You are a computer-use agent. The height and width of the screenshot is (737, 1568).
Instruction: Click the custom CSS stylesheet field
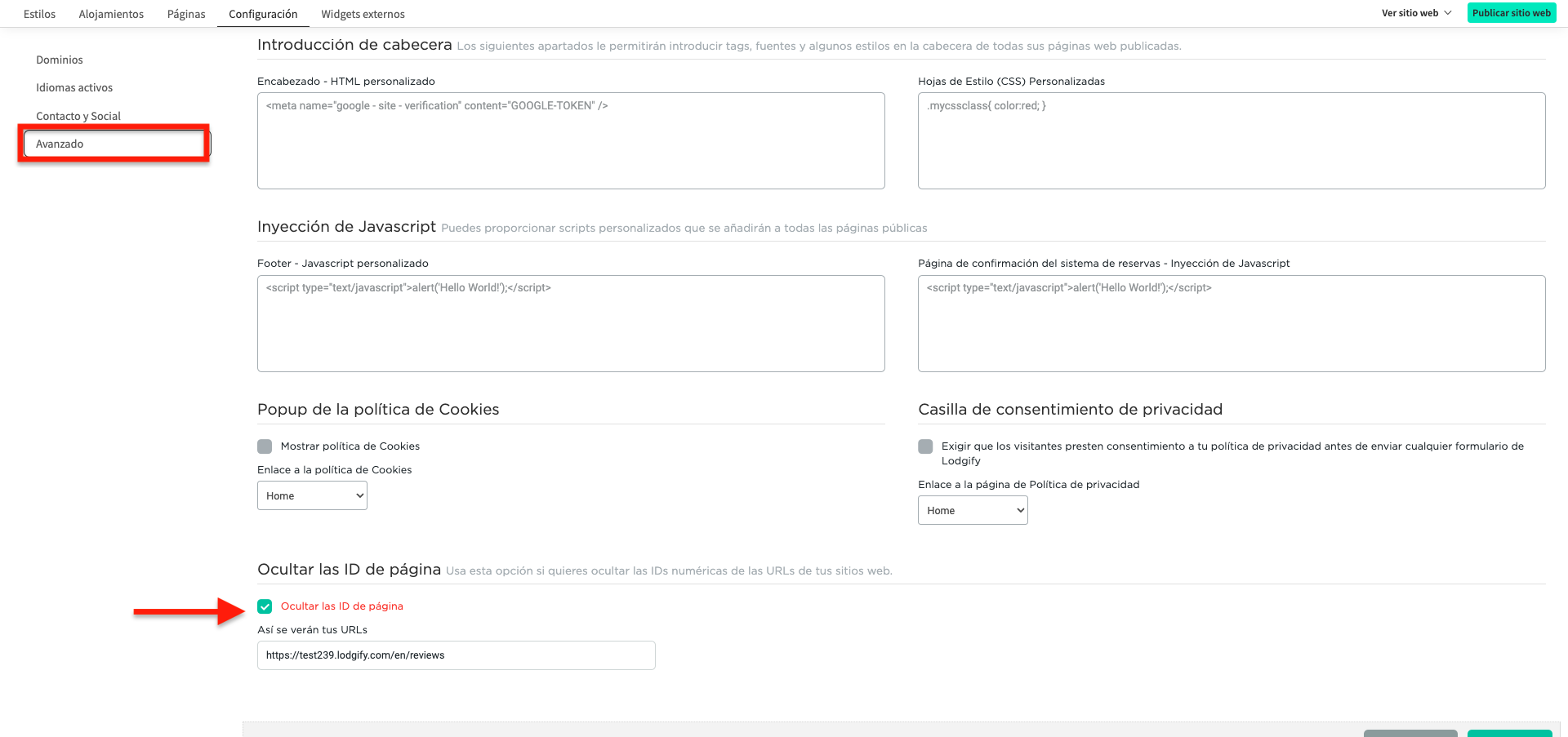1232,140
